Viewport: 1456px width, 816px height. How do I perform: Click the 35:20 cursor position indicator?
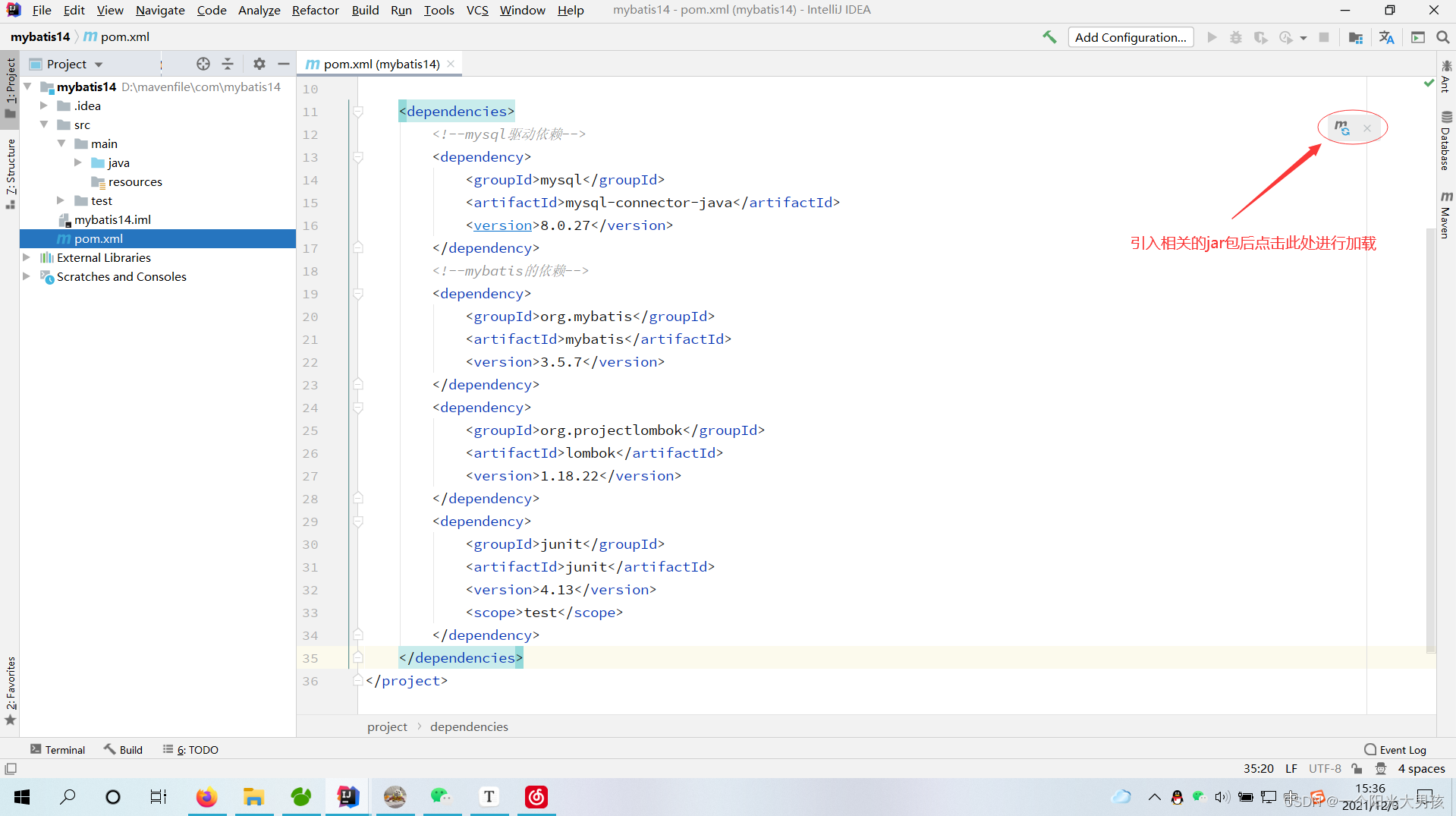[x=1259, y=769]
